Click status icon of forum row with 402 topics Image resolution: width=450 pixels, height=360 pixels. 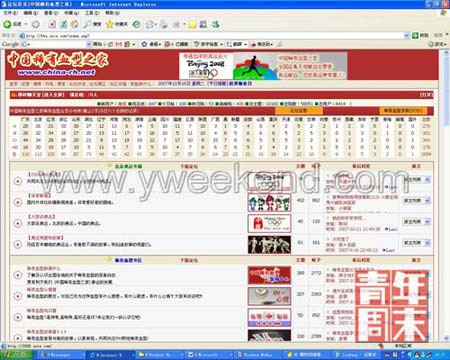point(18,202)
